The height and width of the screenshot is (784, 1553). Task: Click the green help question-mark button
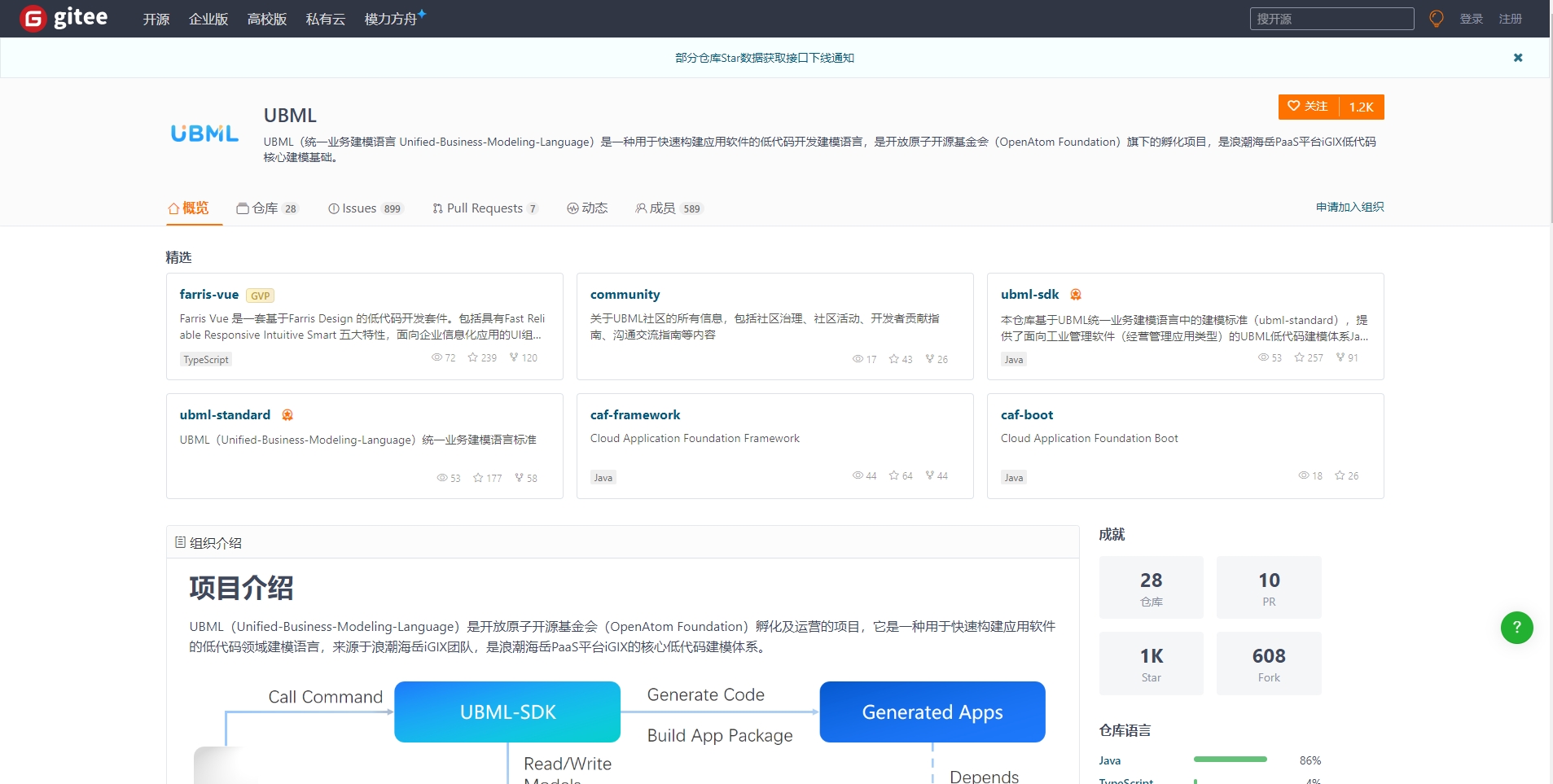1516,628
